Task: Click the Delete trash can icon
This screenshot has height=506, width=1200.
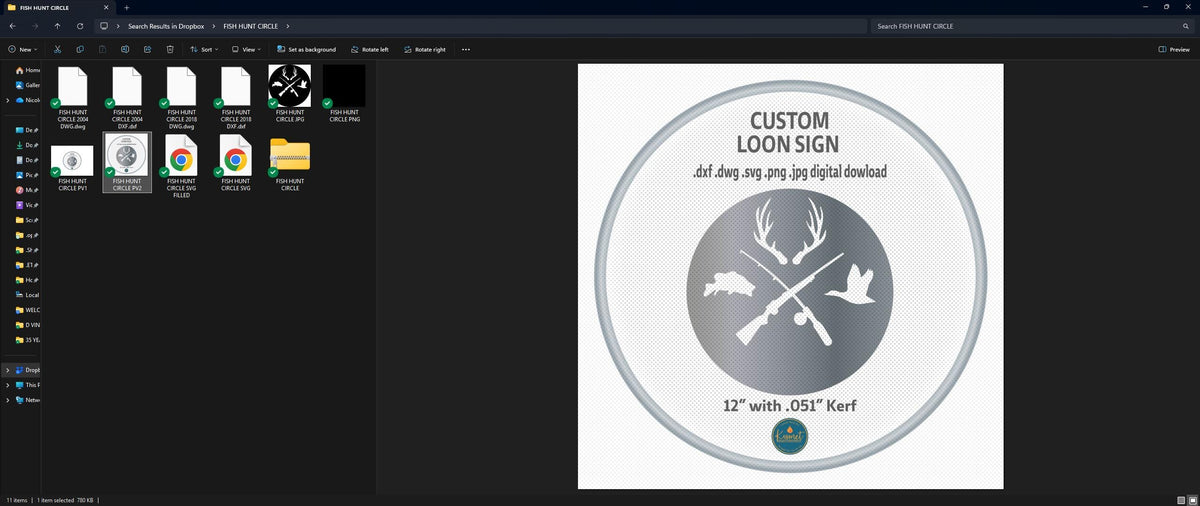Action: pyautogui.click(x=170, y=49)
